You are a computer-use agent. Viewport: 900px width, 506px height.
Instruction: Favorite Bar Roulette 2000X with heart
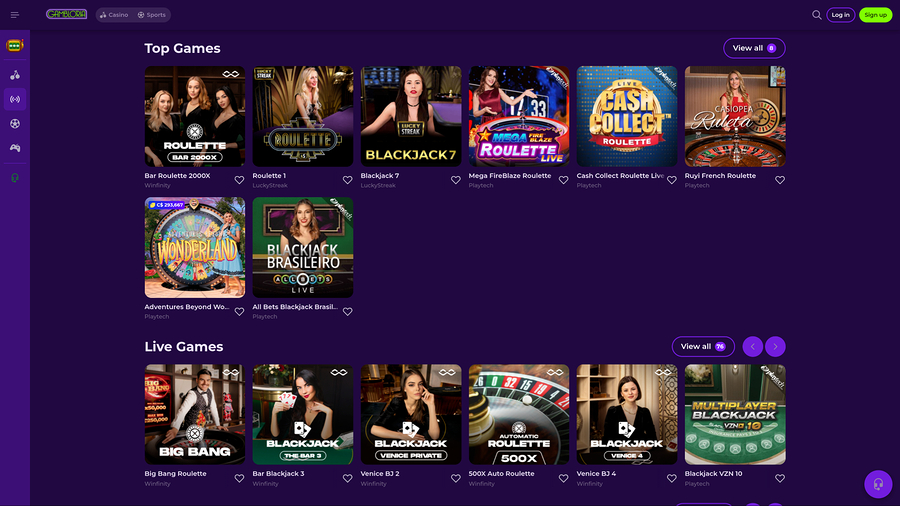[x=239, y=180]
